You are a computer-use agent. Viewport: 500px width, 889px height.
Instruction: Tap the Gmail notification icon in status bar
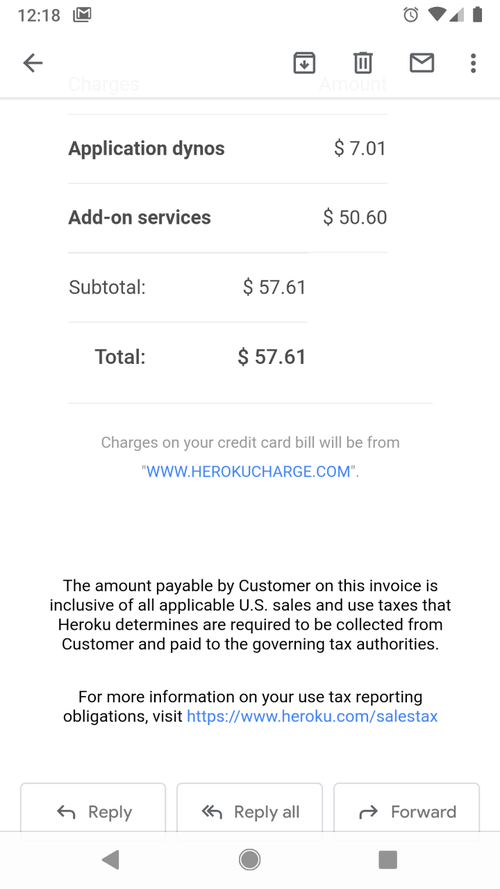coord(82,15)
